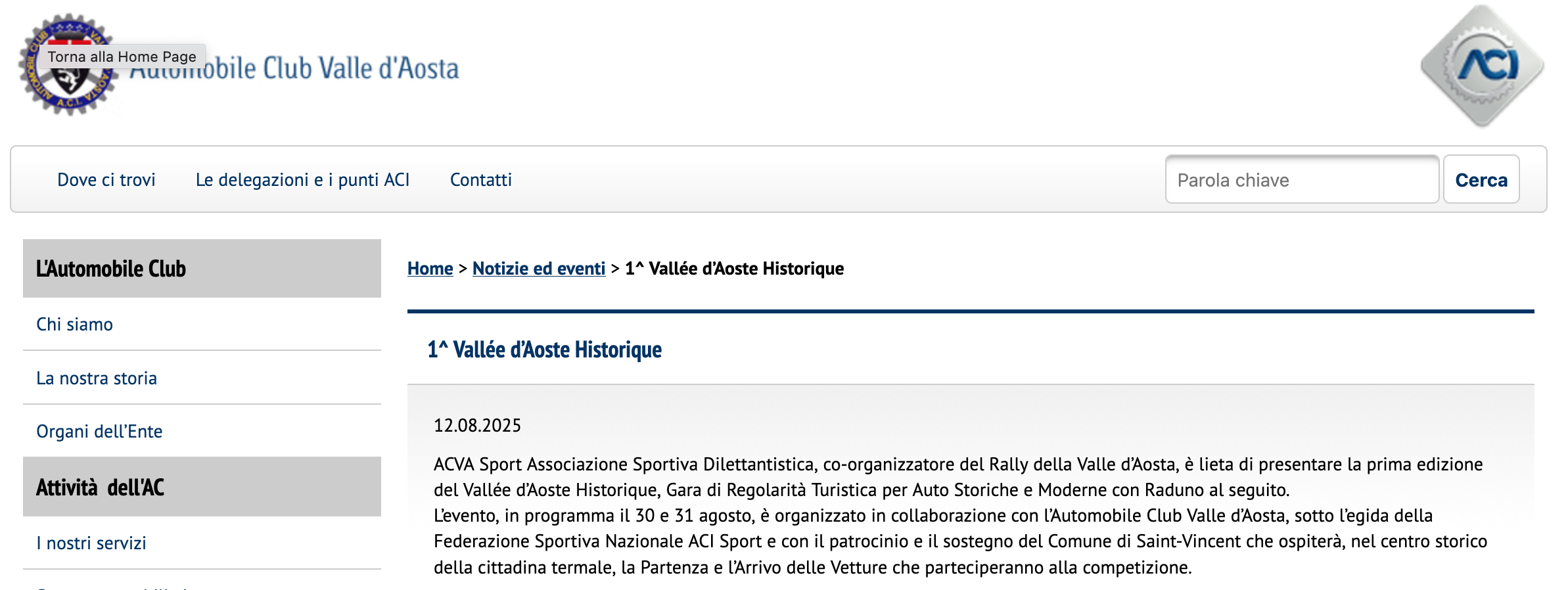Click the ACI diamond logo

pyautogui.click(x=1482, y=66)
